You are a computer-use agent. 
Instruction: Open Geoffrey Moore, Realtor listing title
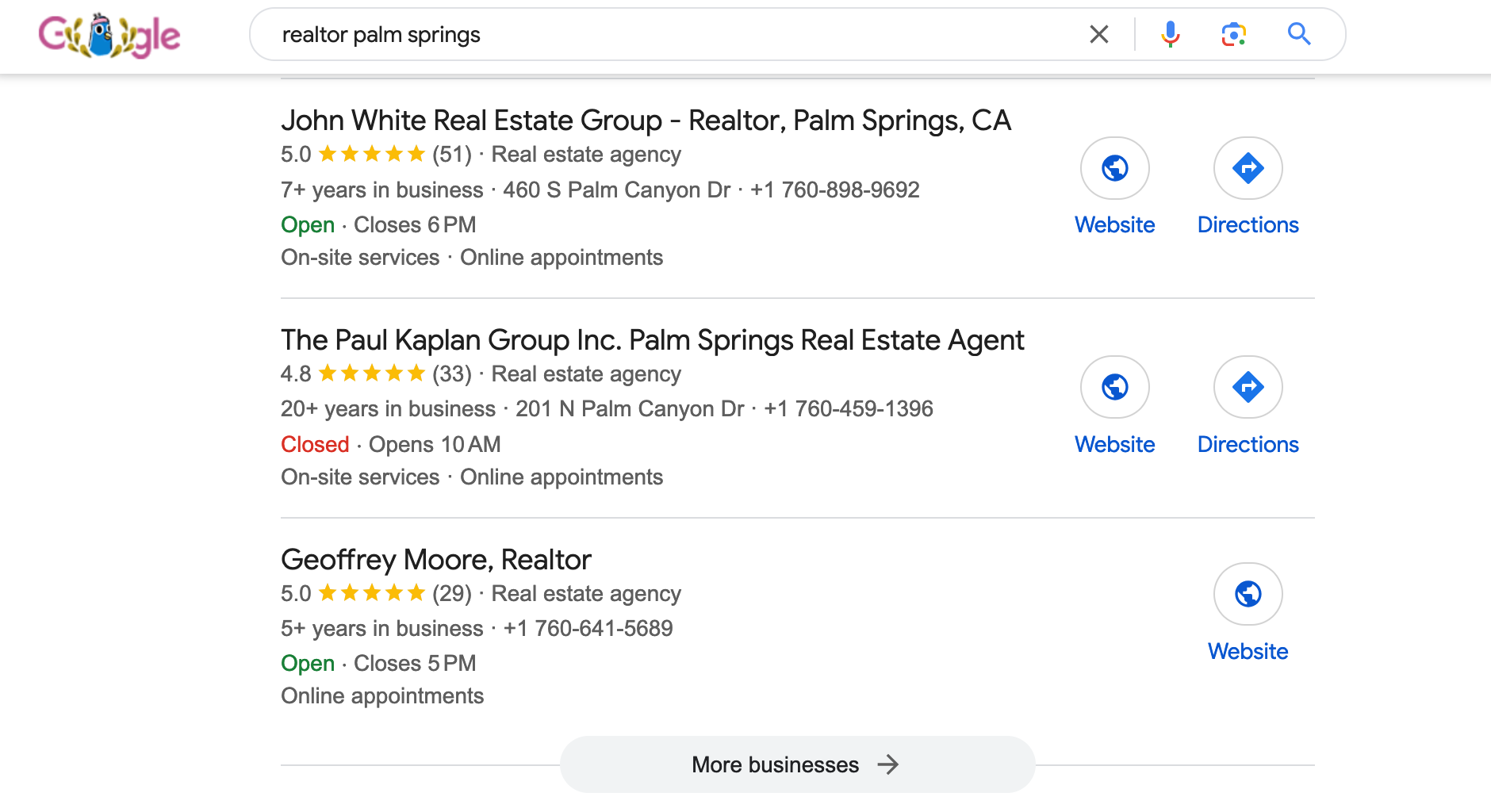(x=436, y=560)
